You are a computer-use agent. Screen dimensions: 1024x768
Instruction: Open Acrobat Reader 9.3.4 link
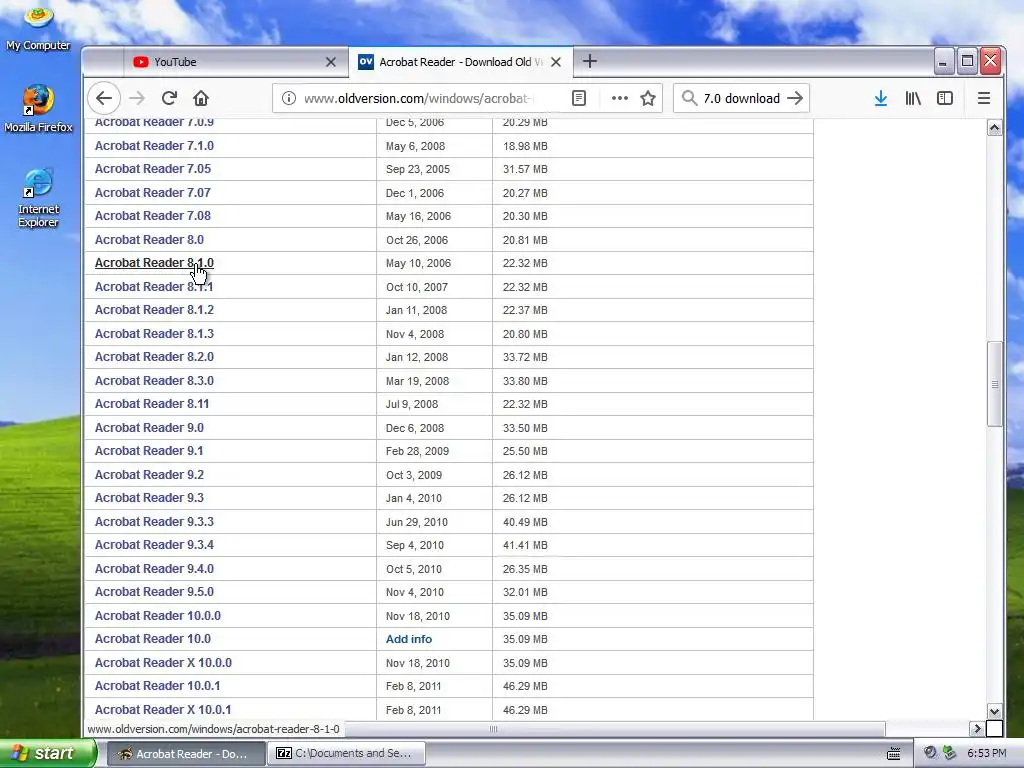(154, 545)
